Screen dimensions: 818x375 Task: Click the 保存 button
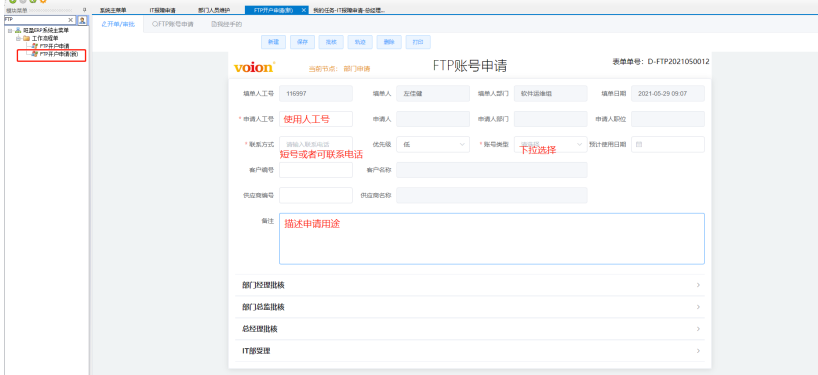[302, 42]
